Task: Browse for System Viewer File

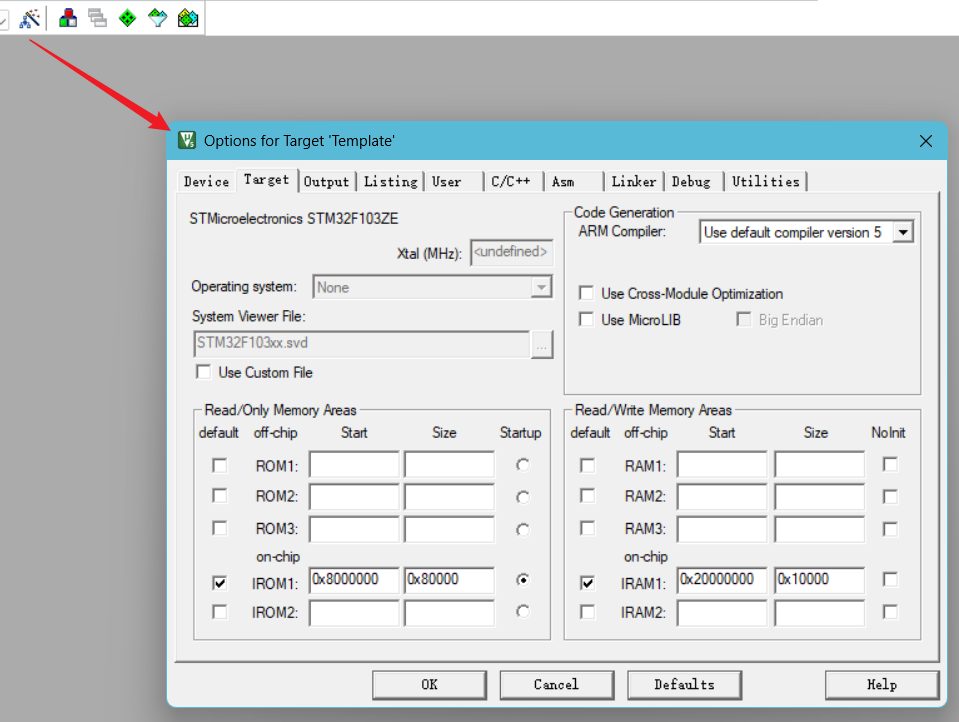Action: (x=542, y=344)
